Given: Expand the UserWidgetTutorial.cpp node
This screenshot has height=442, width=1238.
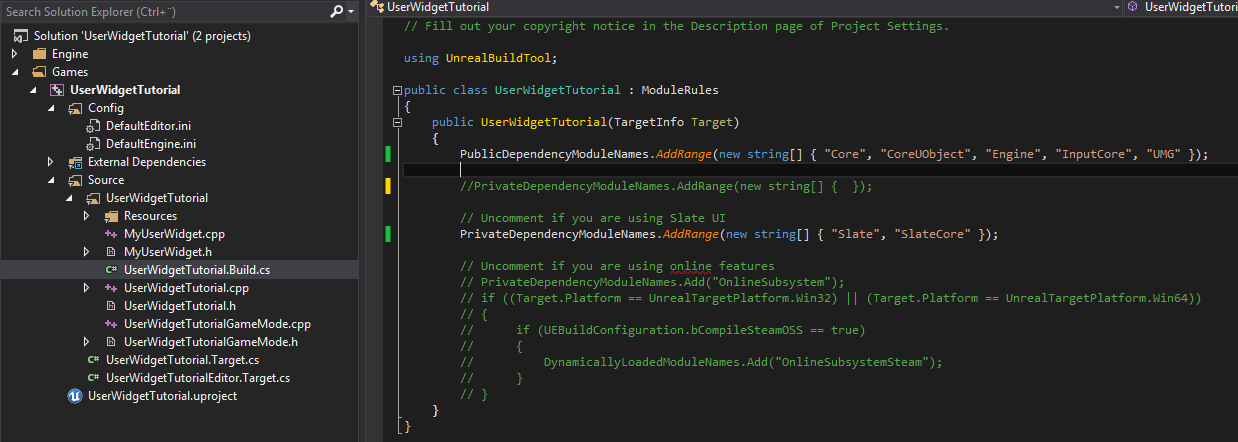Looking at the screenshot, I should tap(87, 288).
